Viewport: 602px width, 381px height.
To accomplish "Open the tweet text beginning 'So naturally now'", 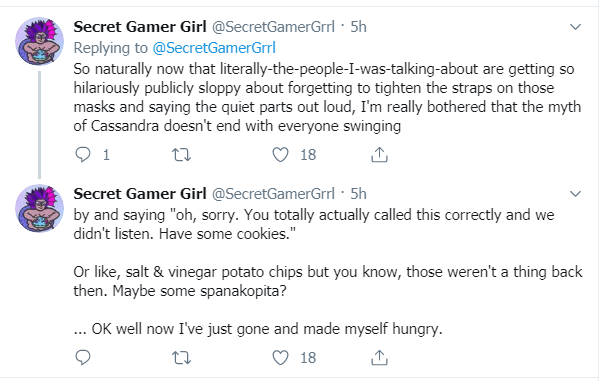I will 327,98.
